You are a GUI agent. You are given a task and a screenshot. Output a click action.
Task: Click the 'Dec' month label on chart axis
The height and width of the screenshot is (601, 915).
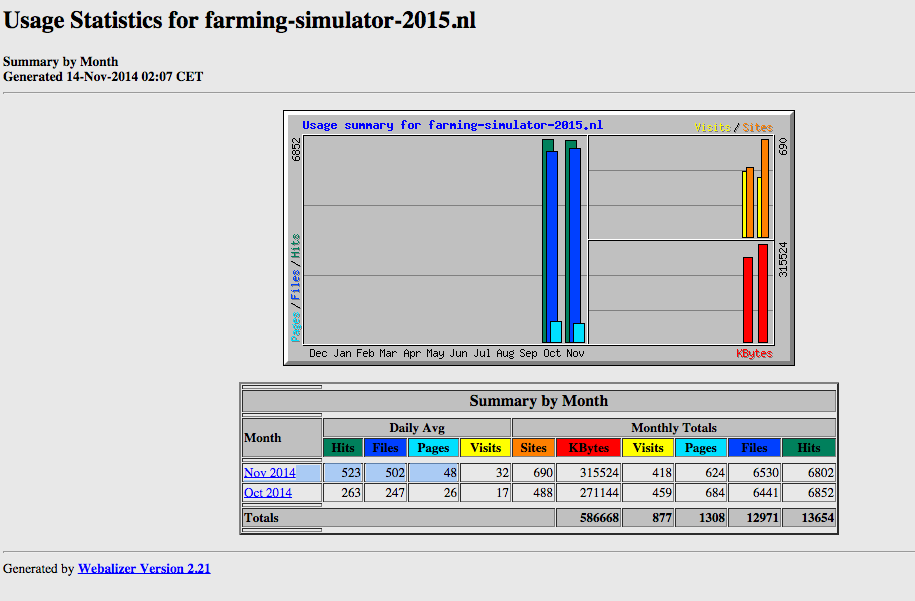pos(318,354)
